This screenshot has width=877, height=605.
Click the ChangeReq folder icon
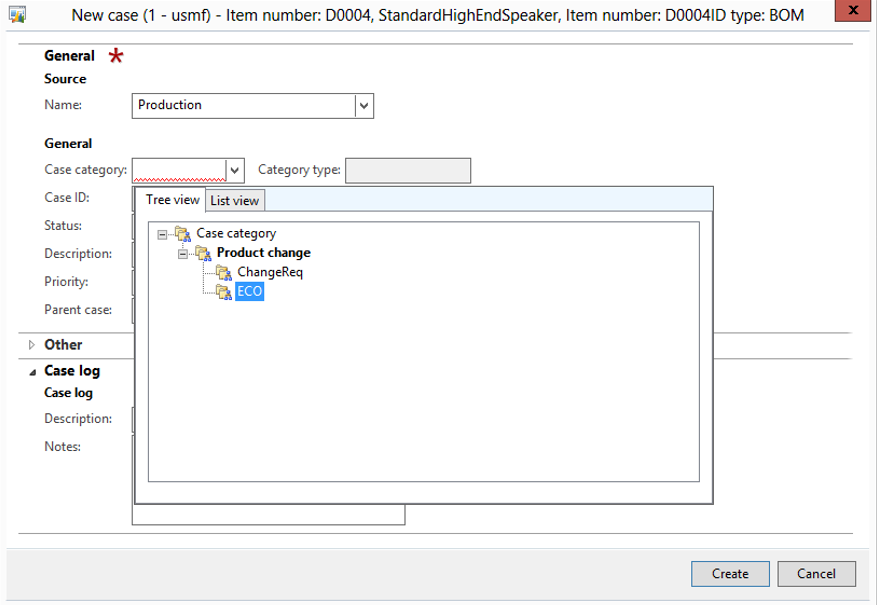point(223,272)
